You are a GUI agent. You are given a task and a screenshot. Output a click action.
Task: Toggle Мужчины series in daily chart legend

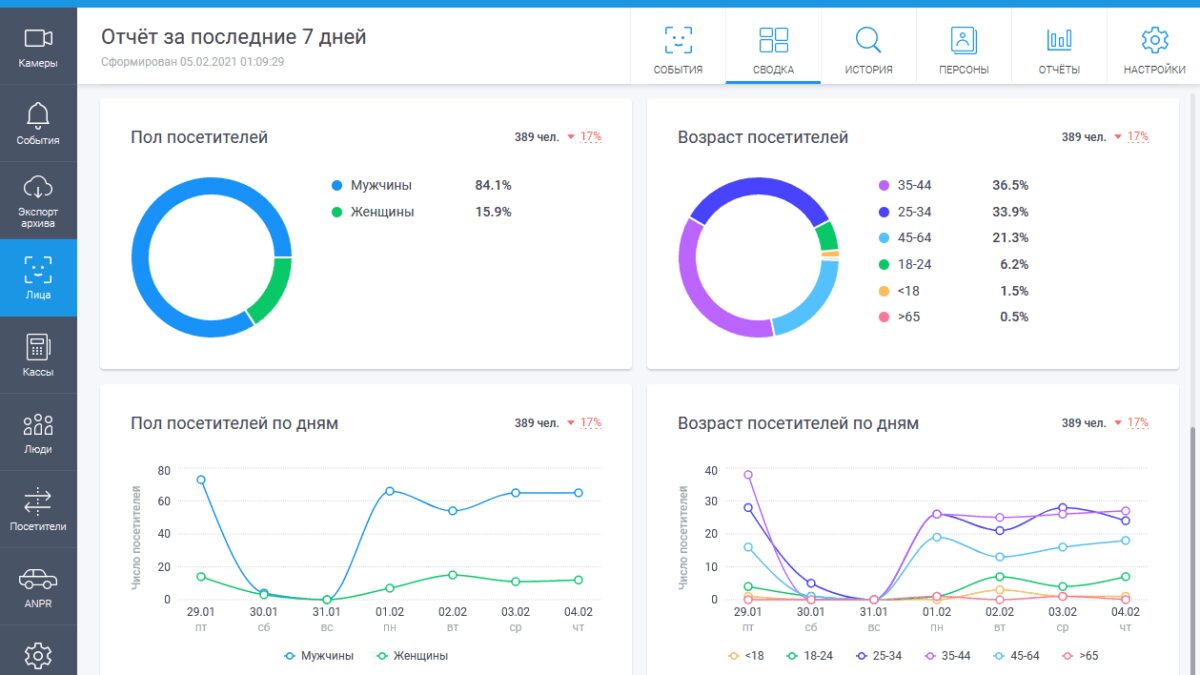(318, 656)
